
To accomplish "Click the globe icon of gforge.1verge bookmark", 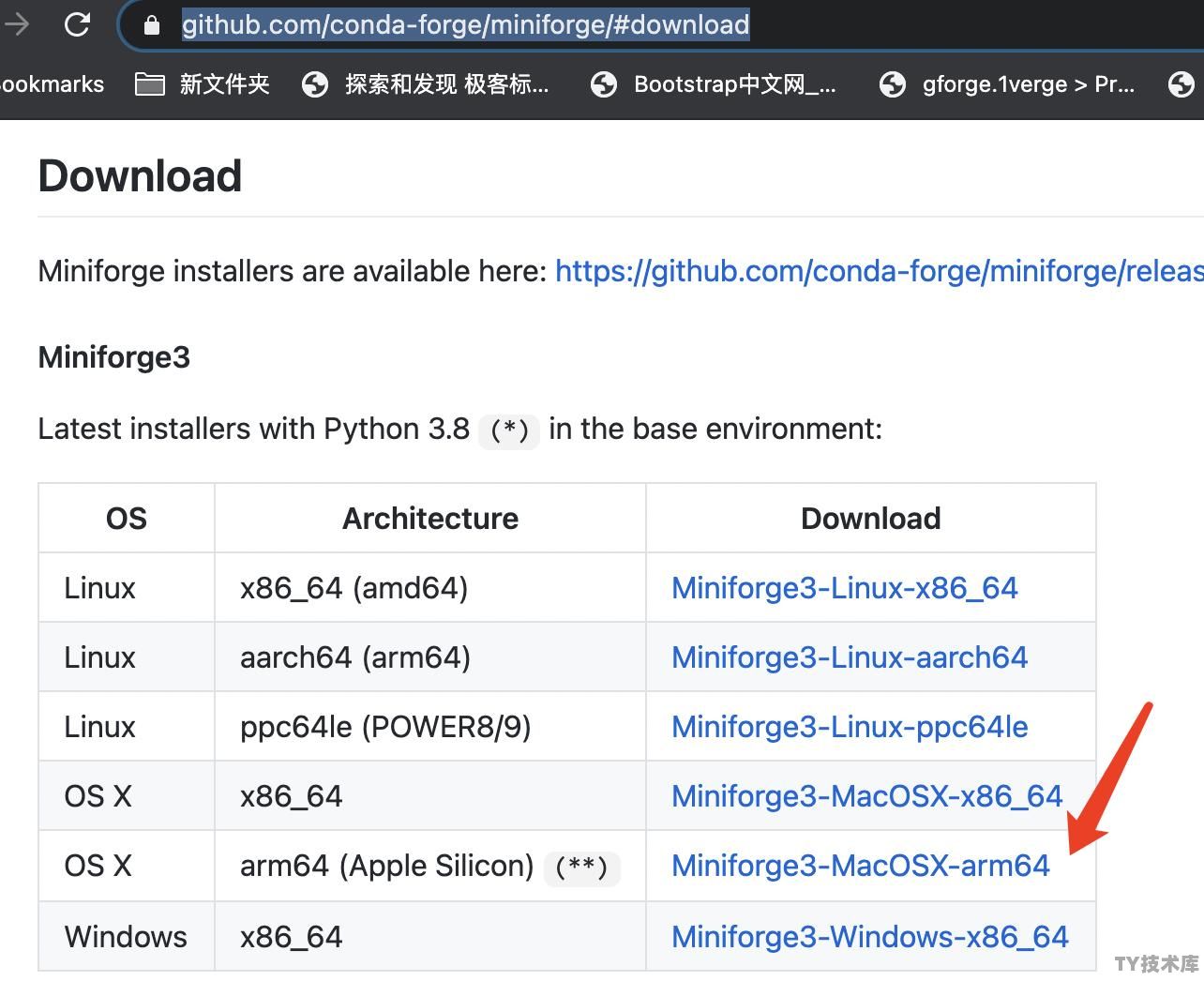I will 893,84.
